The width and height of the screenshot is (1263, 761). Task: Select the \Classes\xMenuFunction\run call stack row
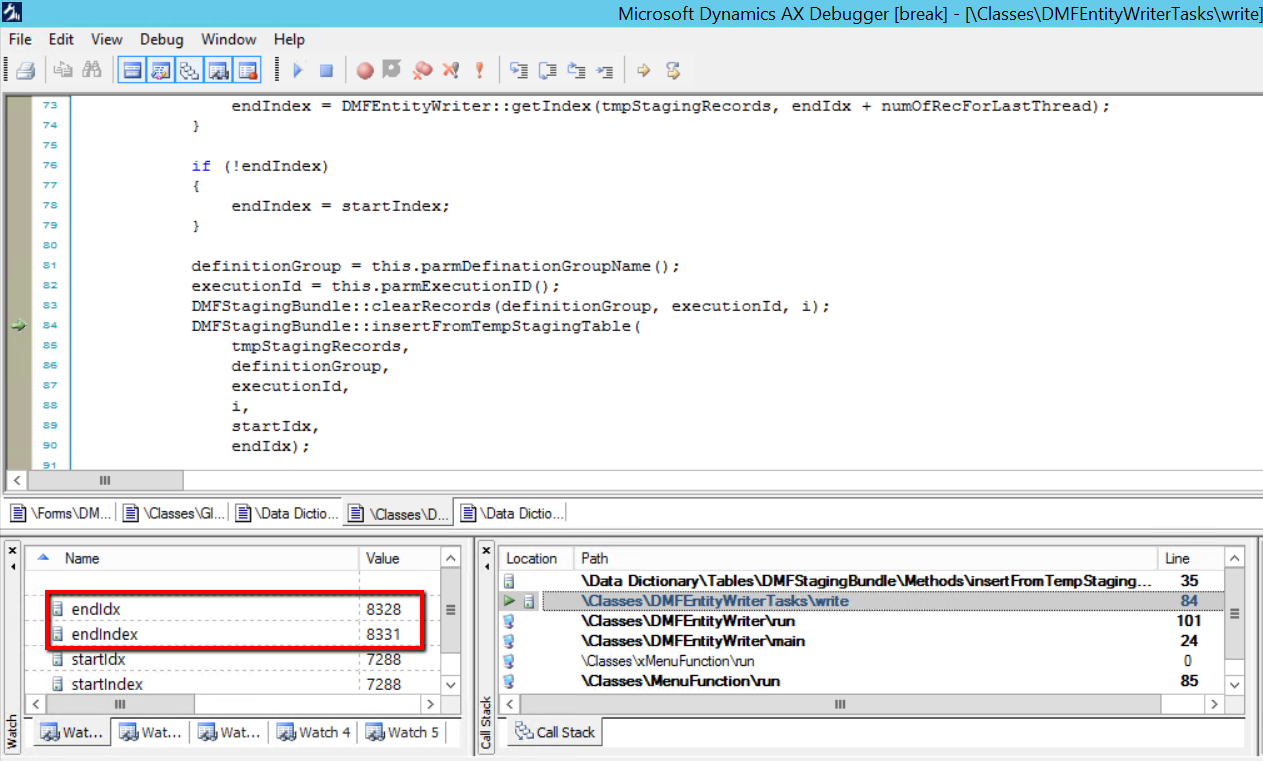[x=862, y=661]
